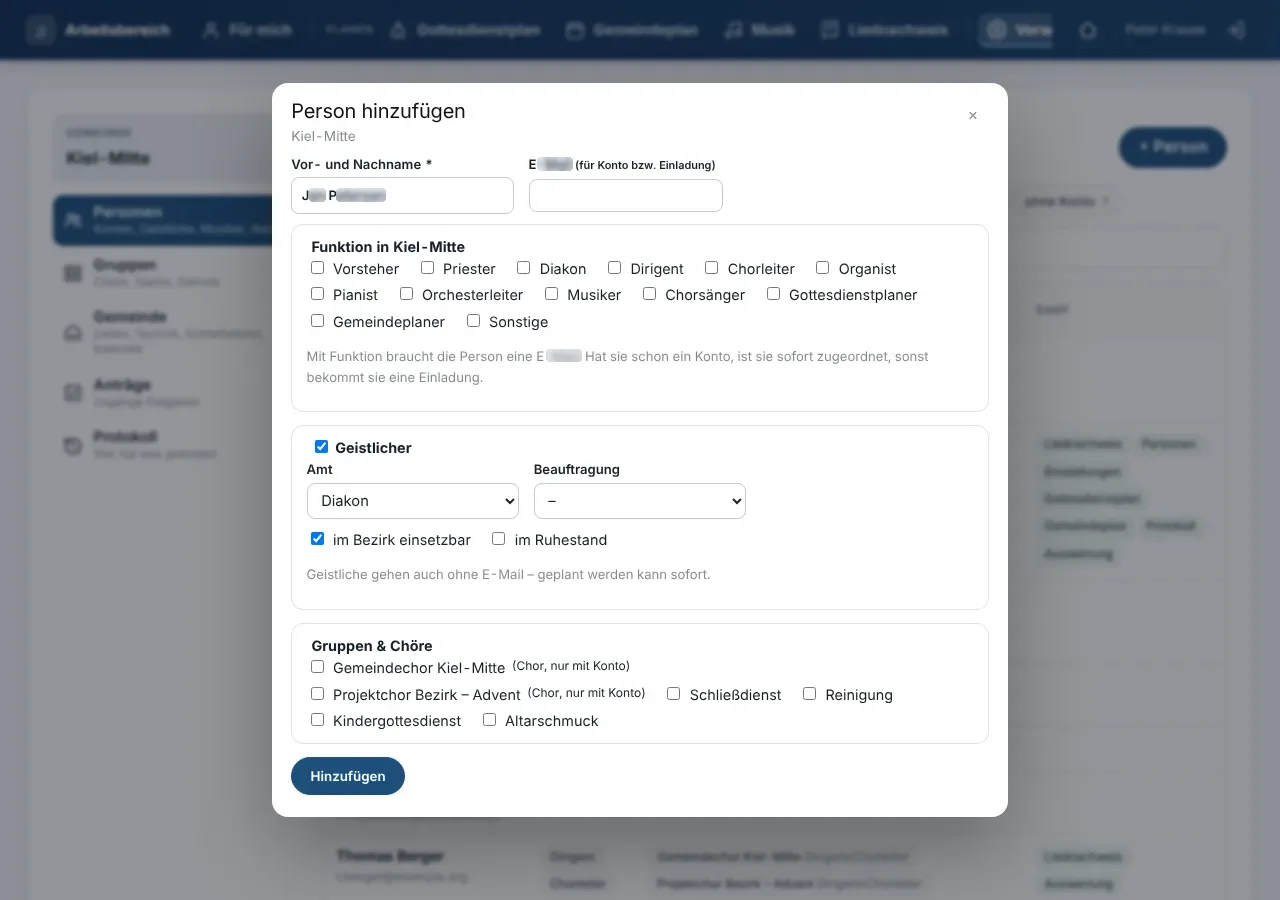Enable the Reinigung group checkbox
The height and width of the screenshot is (900, 1280).
809,694
